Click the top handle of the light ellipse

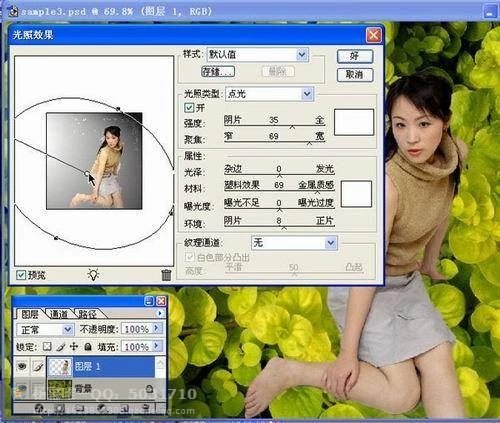pyautogui.click(x=118, y=108)
